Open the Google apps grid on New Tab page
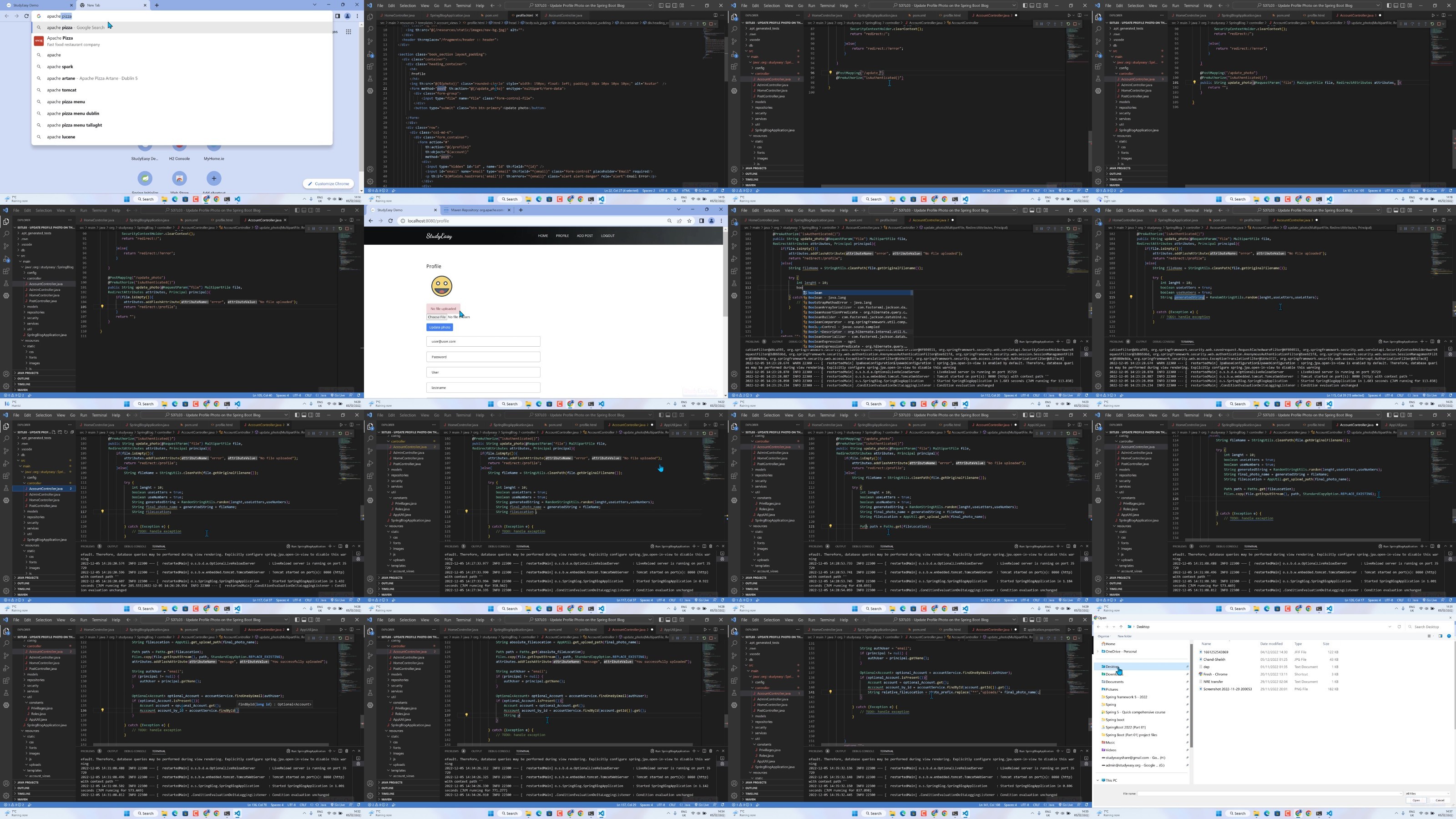Viewport: 1456px width, 819px height. pyautogui.click(x=348, y=32)
